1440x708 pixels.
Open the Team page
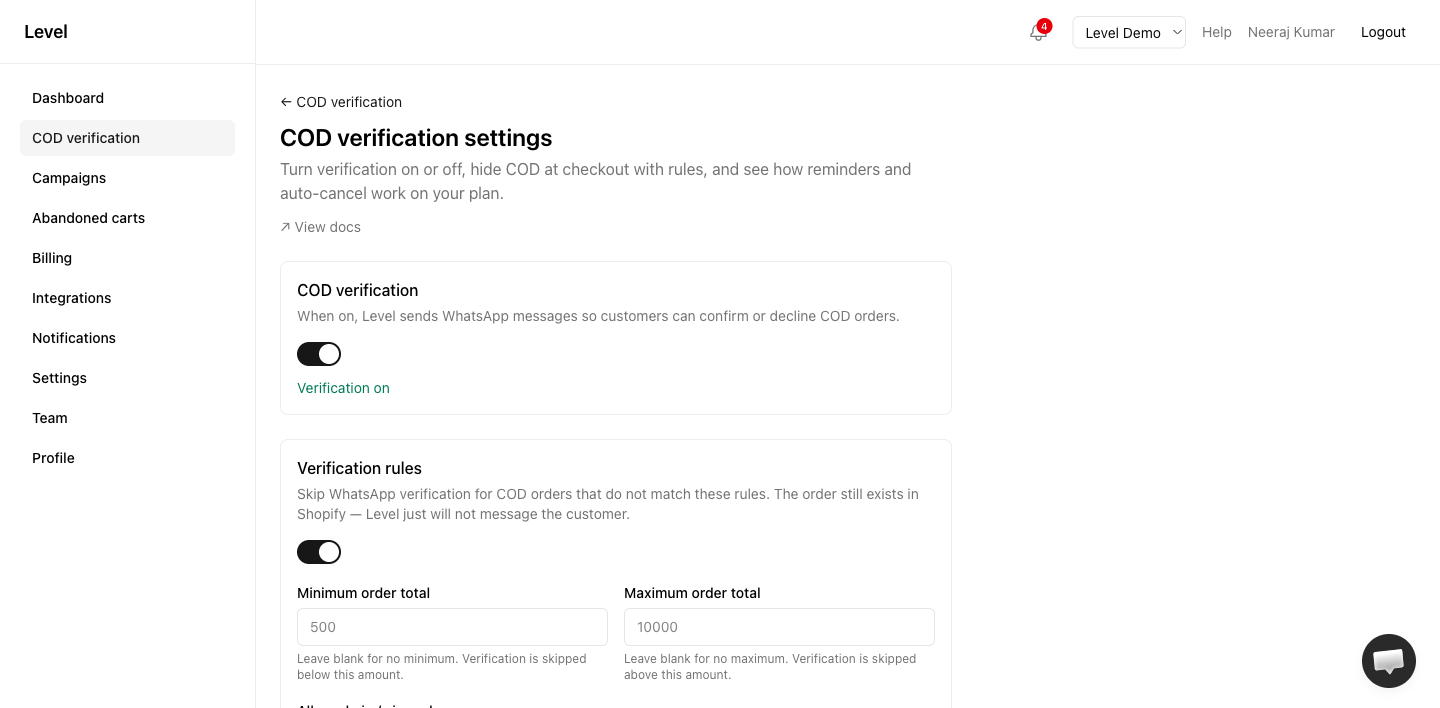(x=127, y=418)
